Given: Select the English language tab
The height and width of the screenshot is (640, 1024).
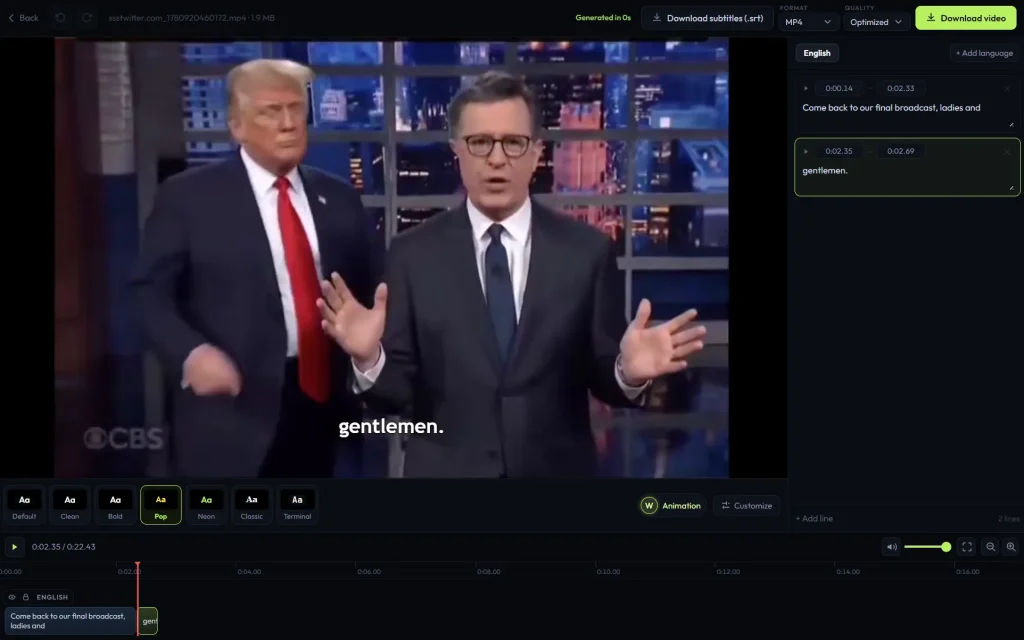Looking at the screenshot, I should (816, 53).
